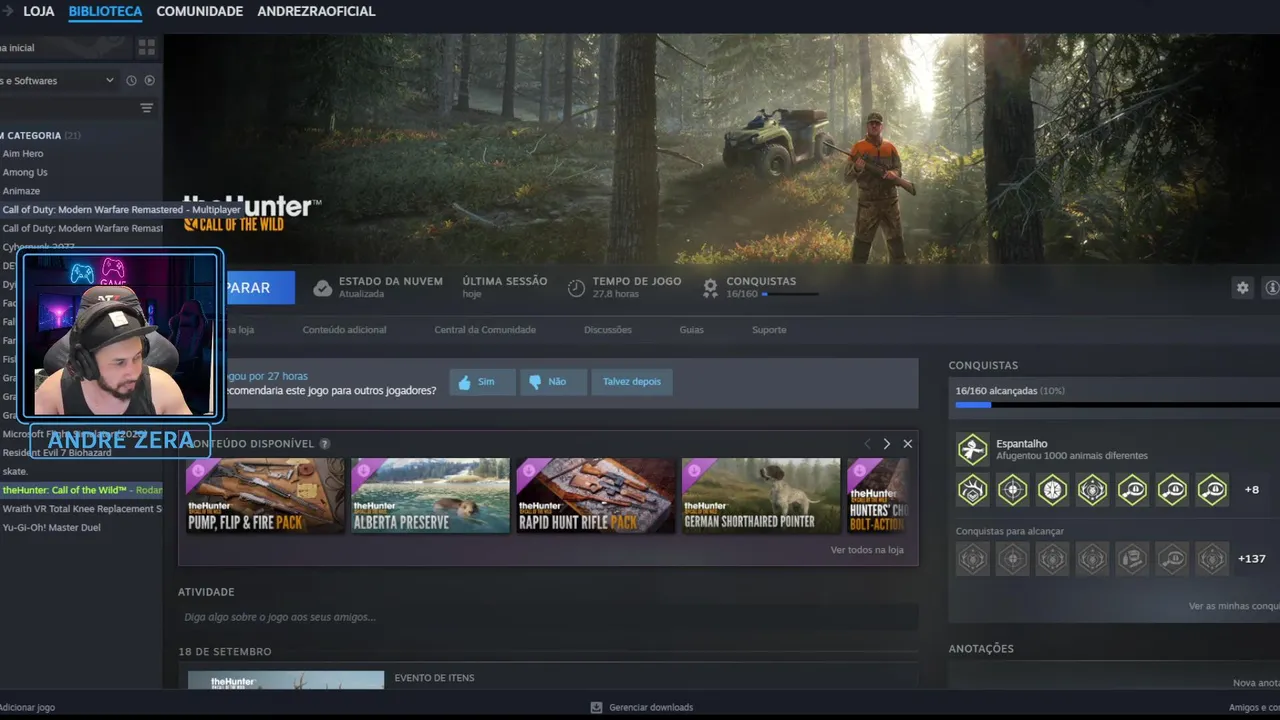The image size is (1280, 720).
Task: Click the Nova anotação button
Action: 1256,683
